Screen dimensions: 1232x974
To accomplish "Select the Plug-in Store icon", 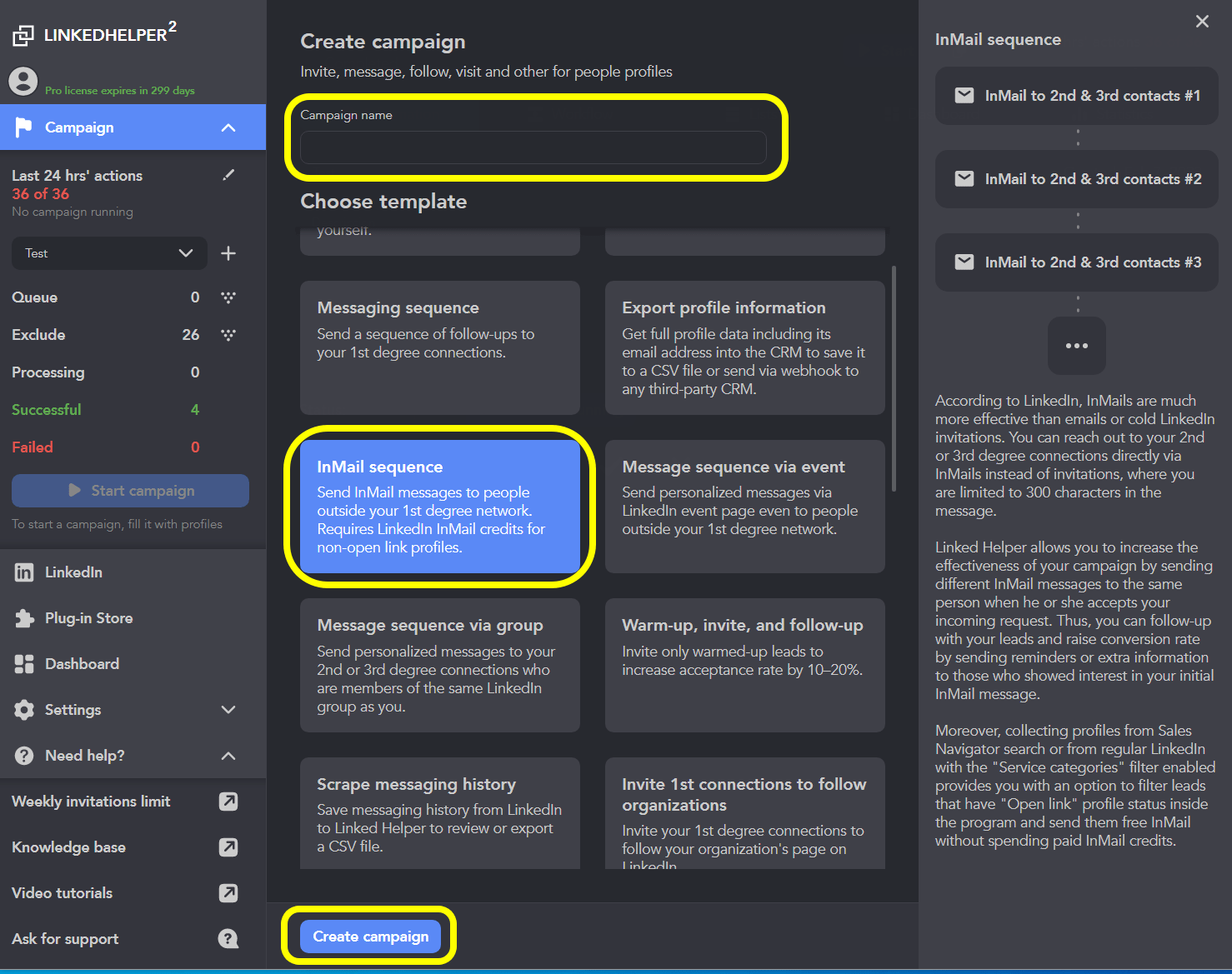I will 23,617.
